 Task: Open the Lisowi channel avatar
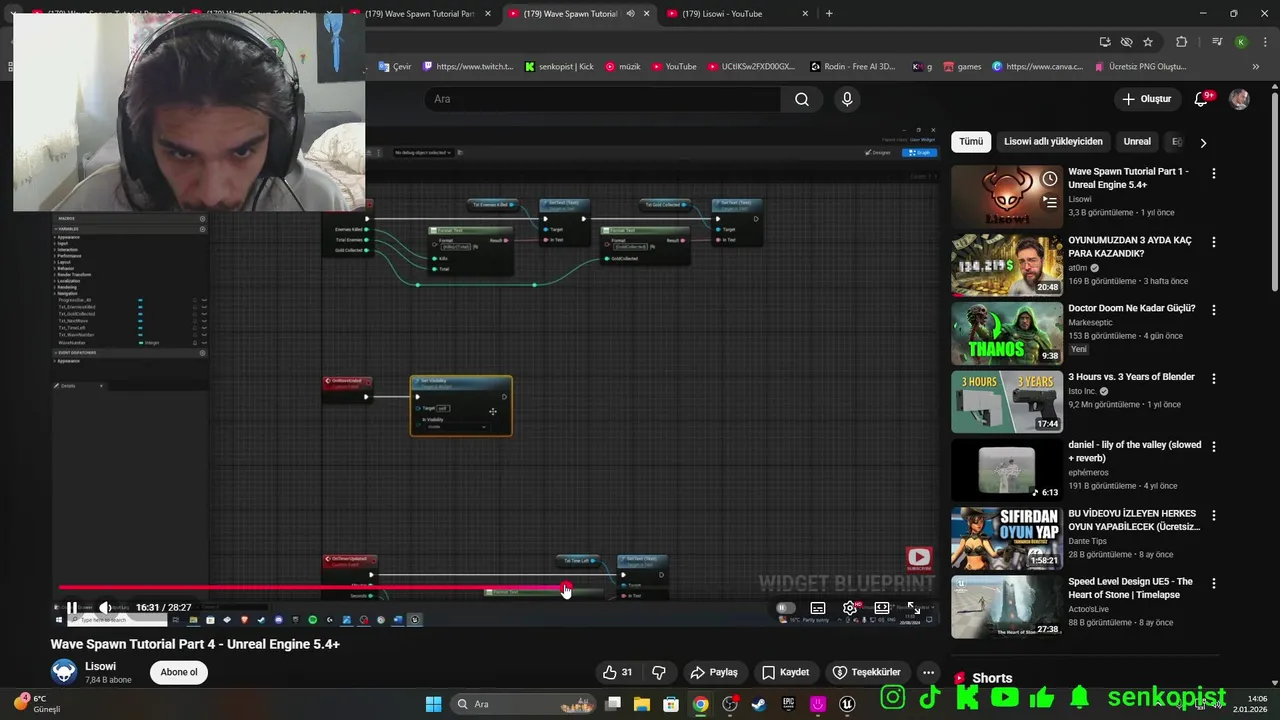pos(64,672)
